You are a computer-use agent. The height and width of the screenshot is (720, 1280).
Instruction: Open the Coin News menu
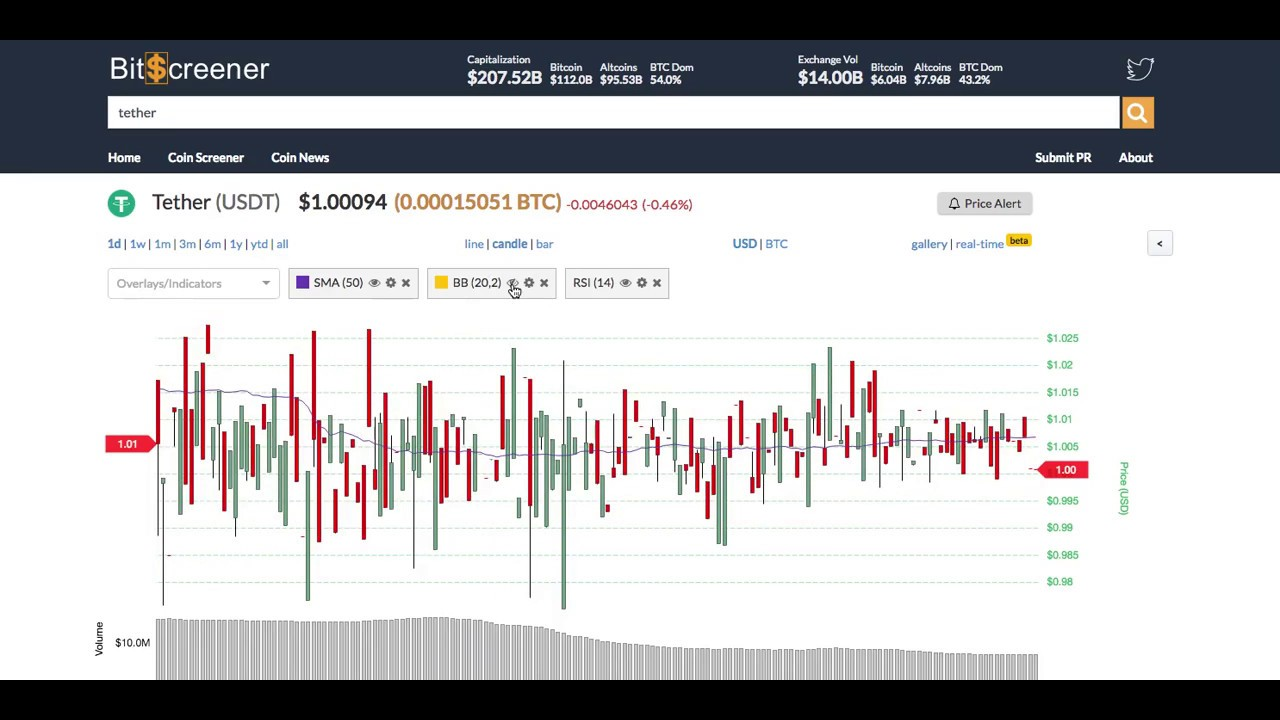coord(300,158)
